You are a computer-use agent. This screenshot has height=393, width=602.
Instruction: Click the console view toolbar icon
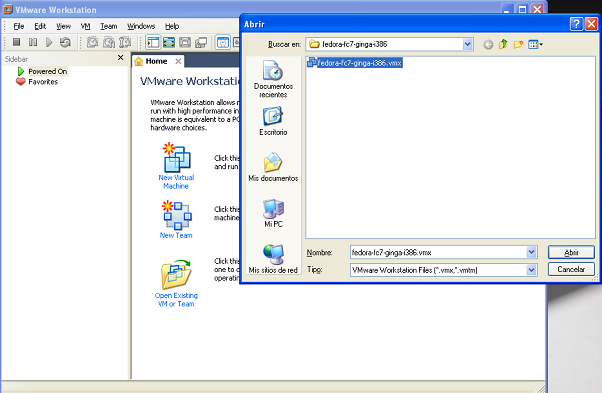click(223, 42)
